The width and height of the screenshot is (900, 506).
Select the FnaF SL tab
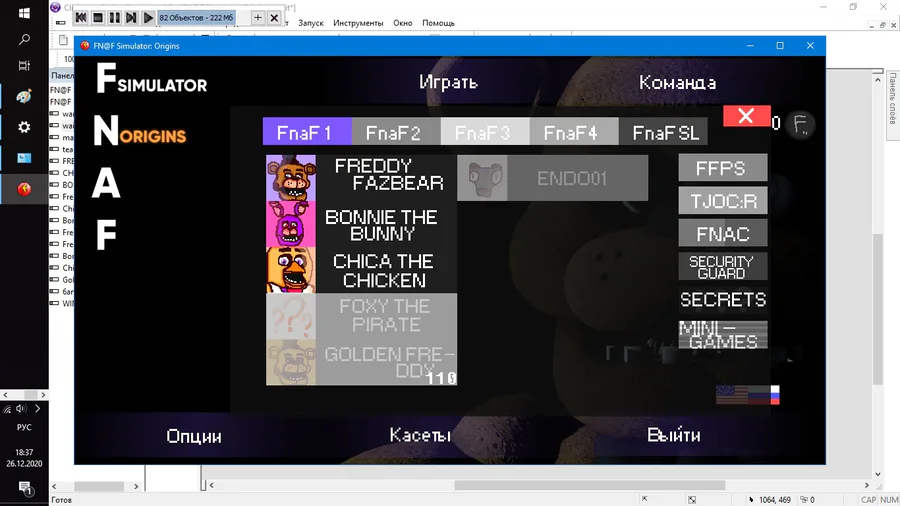pos(664,131)
